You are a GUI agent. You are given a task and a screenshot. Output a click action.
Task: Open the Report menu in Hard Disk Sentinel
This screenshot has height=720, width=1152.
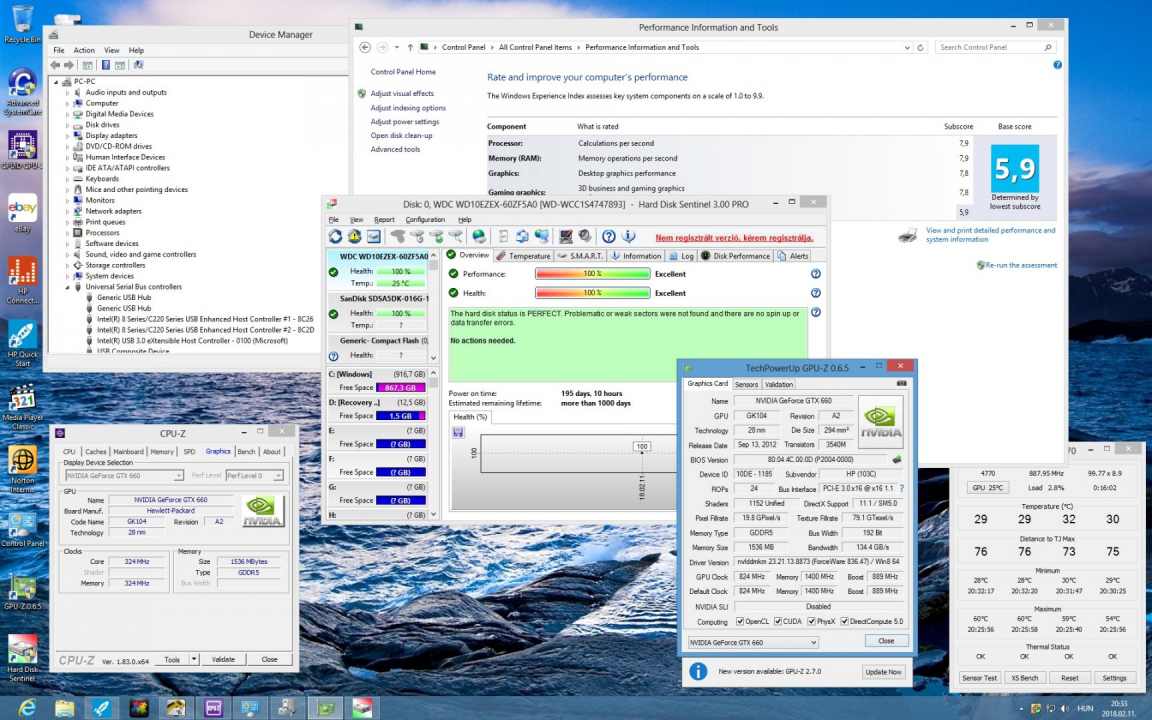tap(384, 220)
